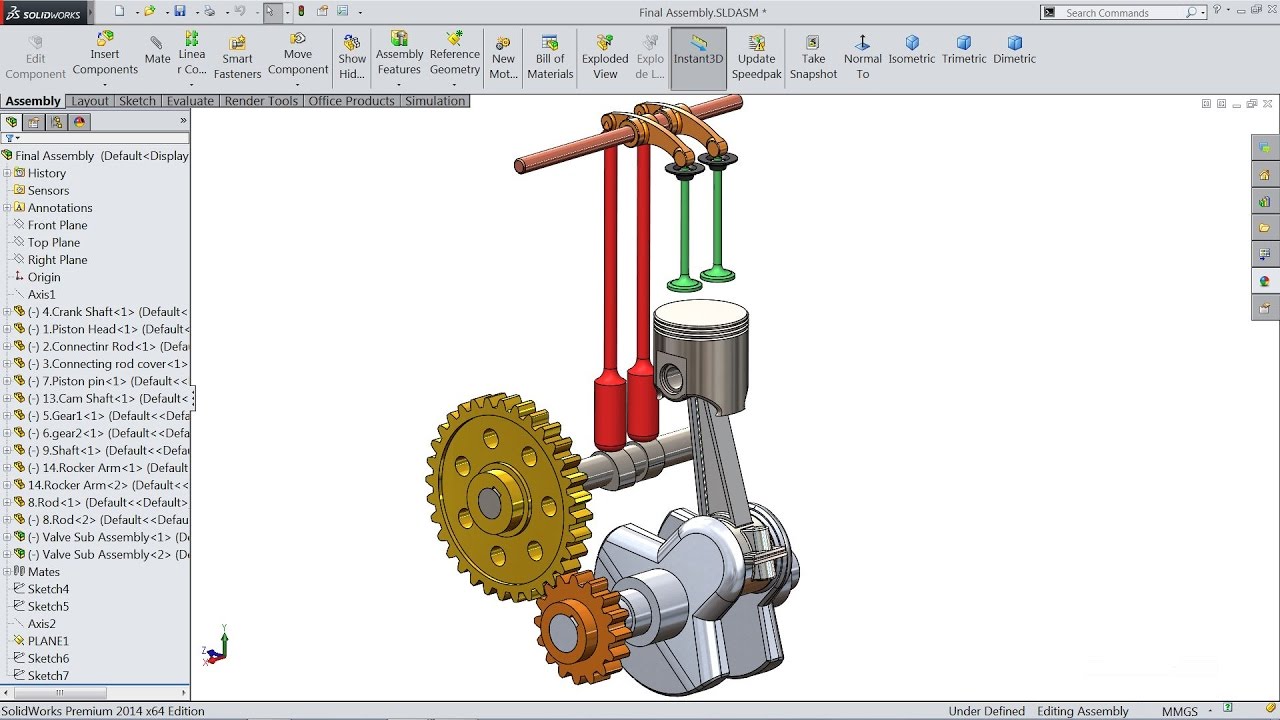The width and height of the screenshot is (1280, 720).
Task: Open Appearances task pane tab
Action: tap(1265, 282)
